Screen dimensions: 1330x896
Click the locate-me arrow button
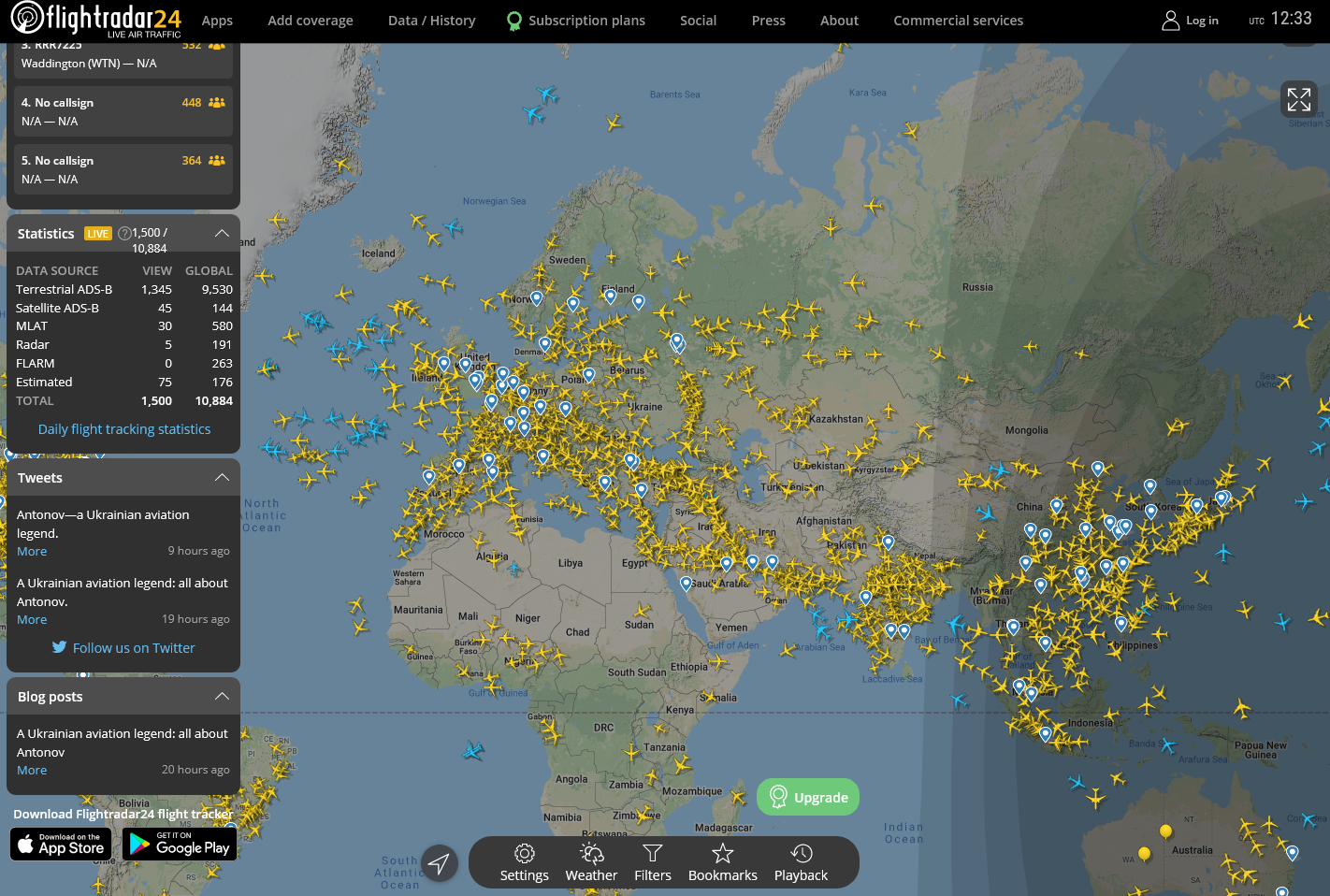click(x=440, y=862)
